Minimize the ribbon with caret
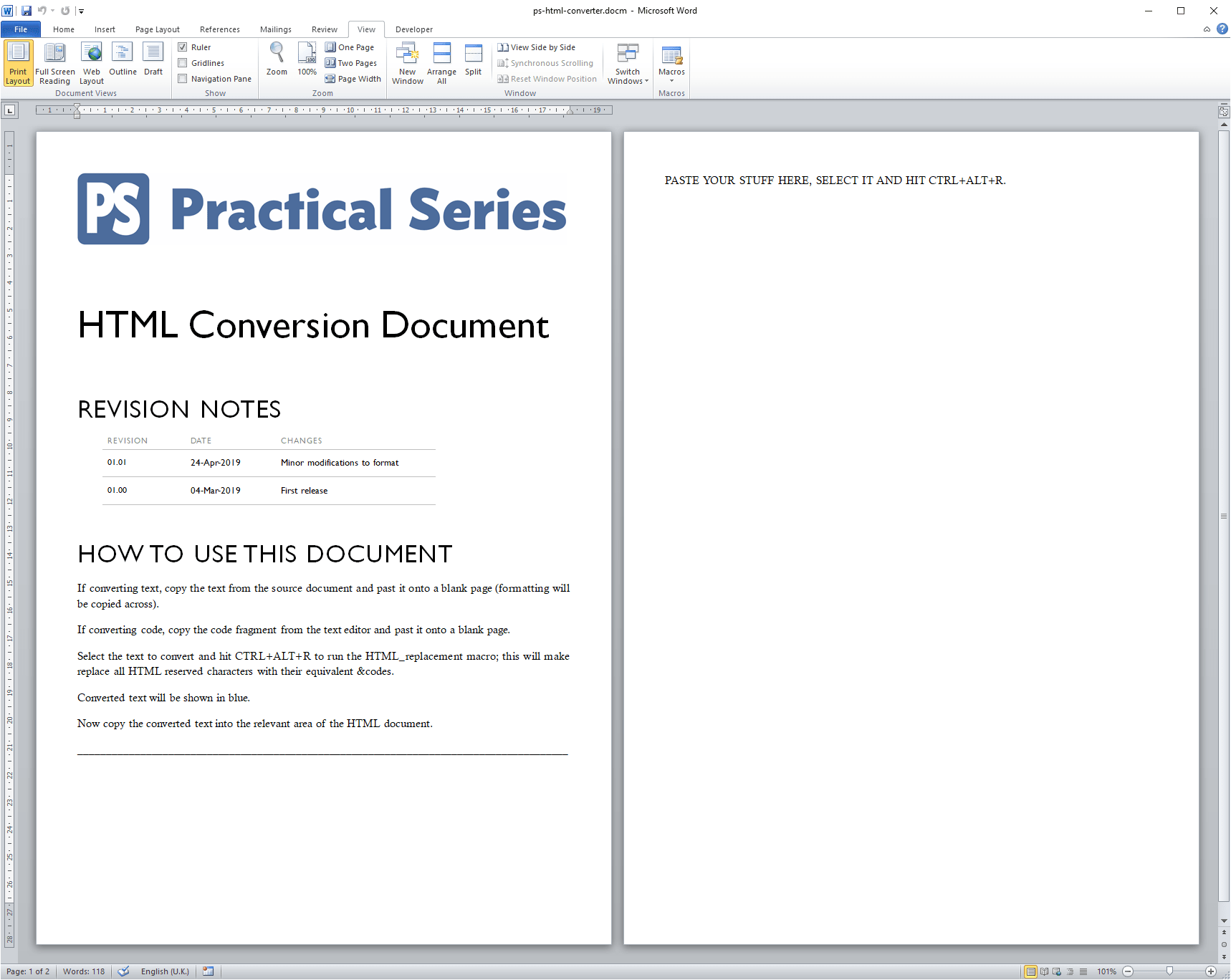Viewport: 1231px width, 980px height. pos(1207,29)
